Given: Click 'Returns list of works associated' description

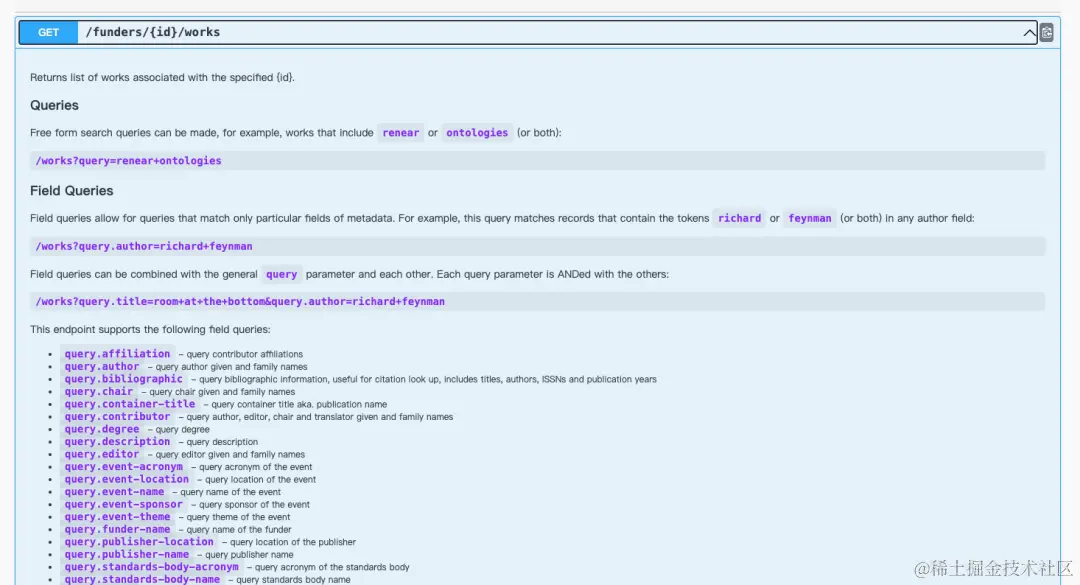Looking at the screenshot, I should 162,77.
